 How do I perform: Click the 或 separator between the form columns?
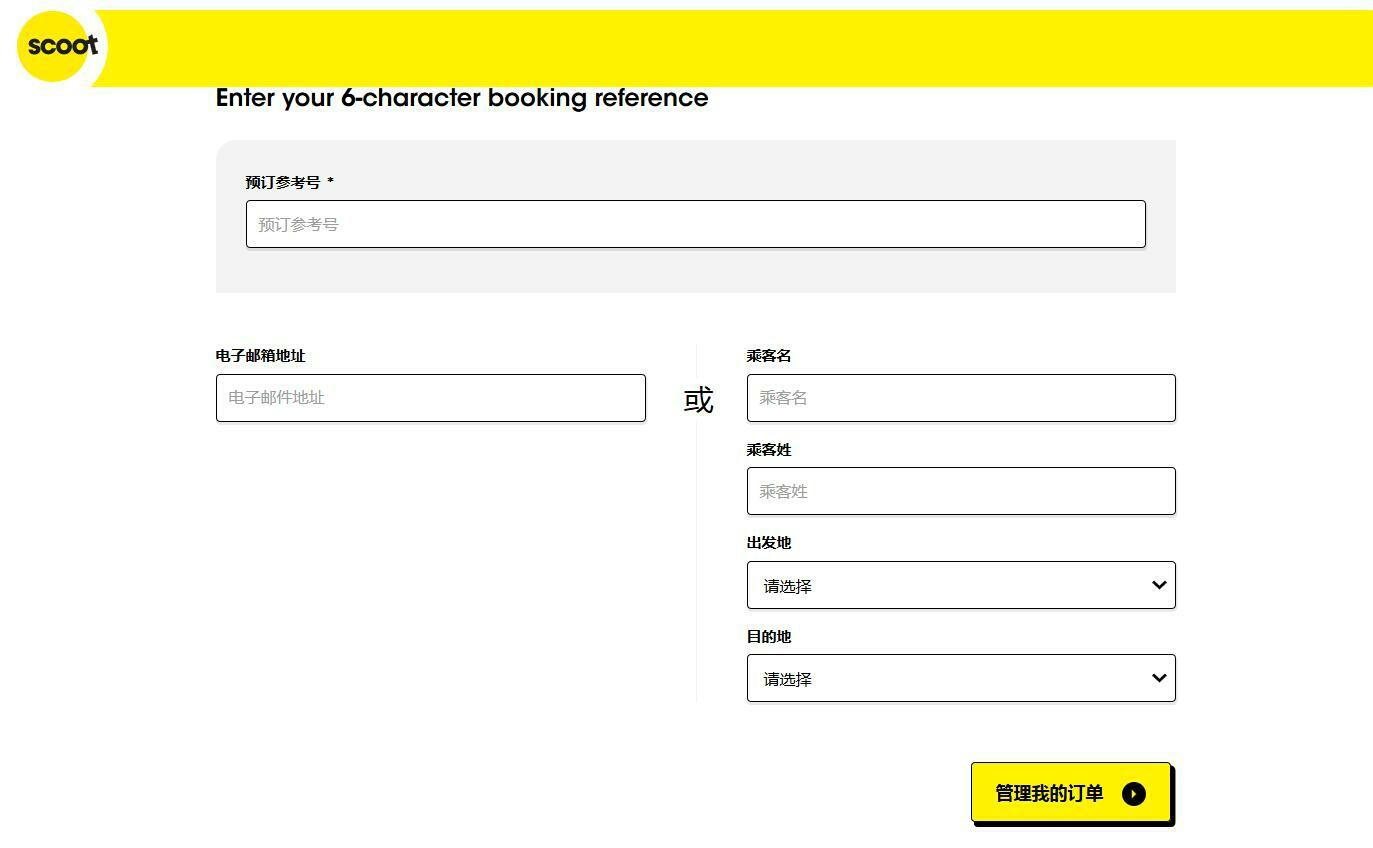coord(698,400)
